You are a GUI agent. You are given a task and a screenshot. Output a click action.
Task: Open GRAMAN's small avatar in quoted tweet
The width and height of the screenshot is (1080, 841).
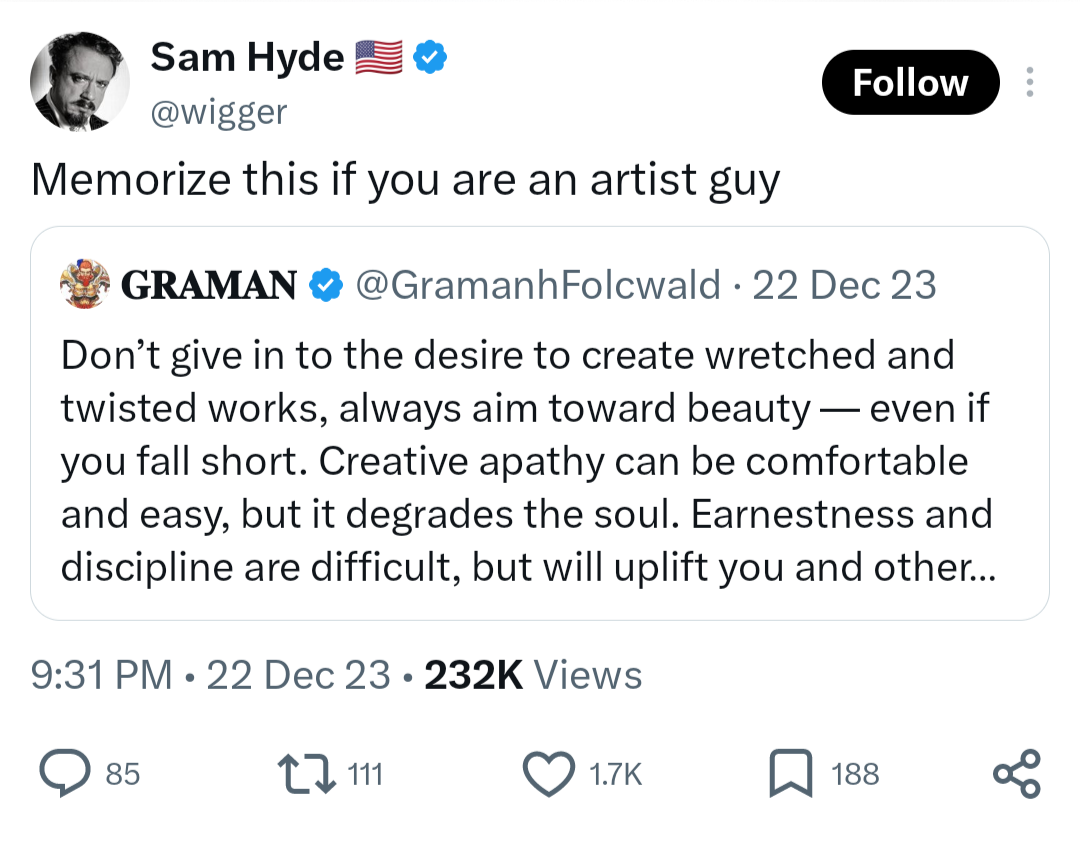point(85,284)
